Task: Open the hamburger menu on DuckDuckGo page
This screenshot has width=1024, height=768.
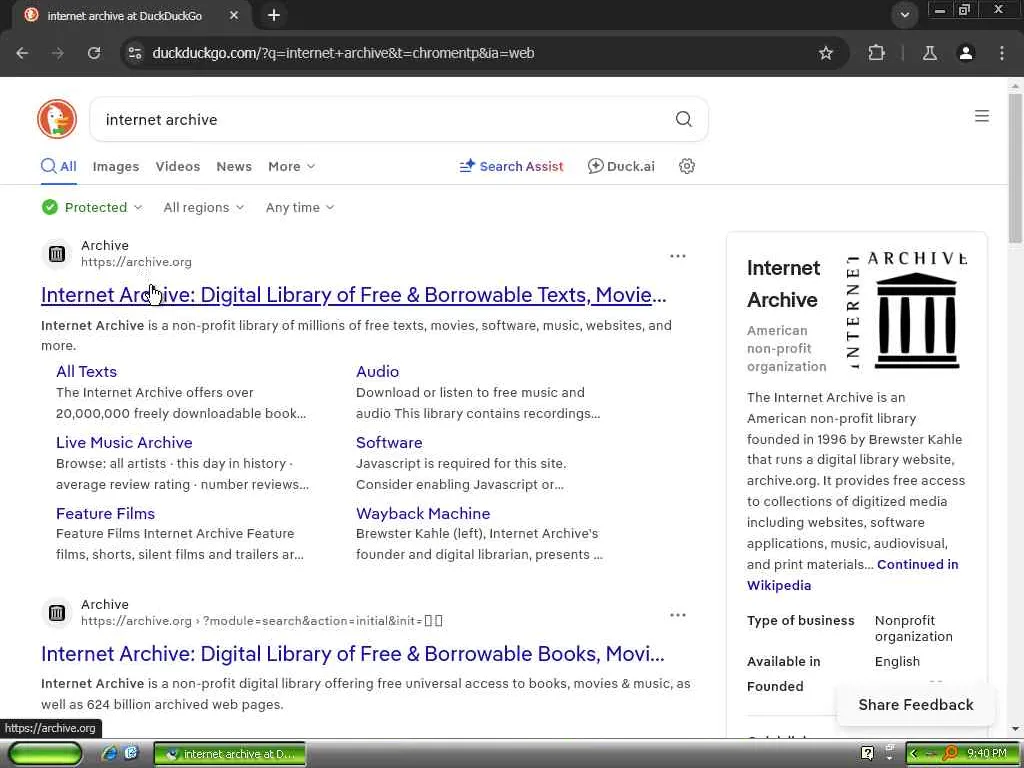Action: [x=982, y=116]
